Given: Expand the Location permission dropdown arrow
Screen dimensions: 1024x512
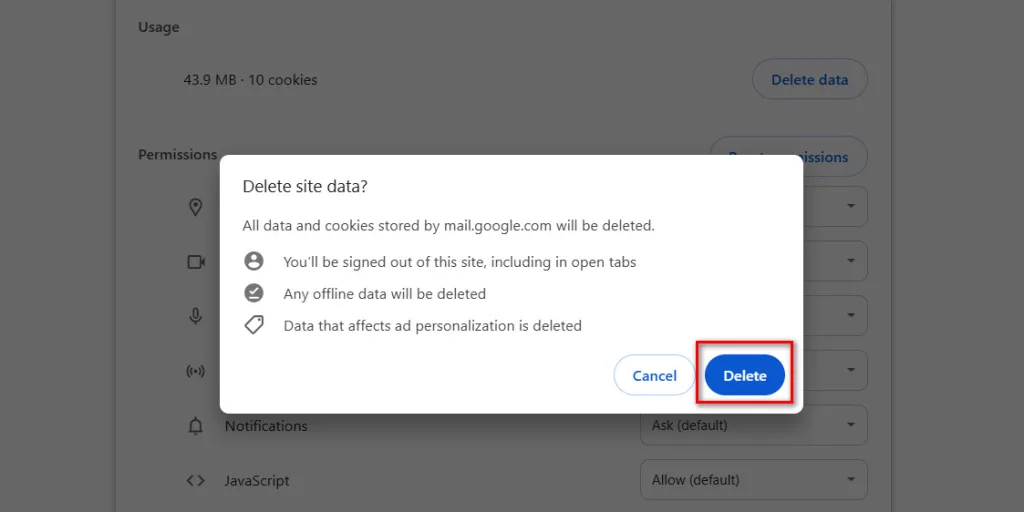Looking at the screenshot, I should [x=850, y=206].
